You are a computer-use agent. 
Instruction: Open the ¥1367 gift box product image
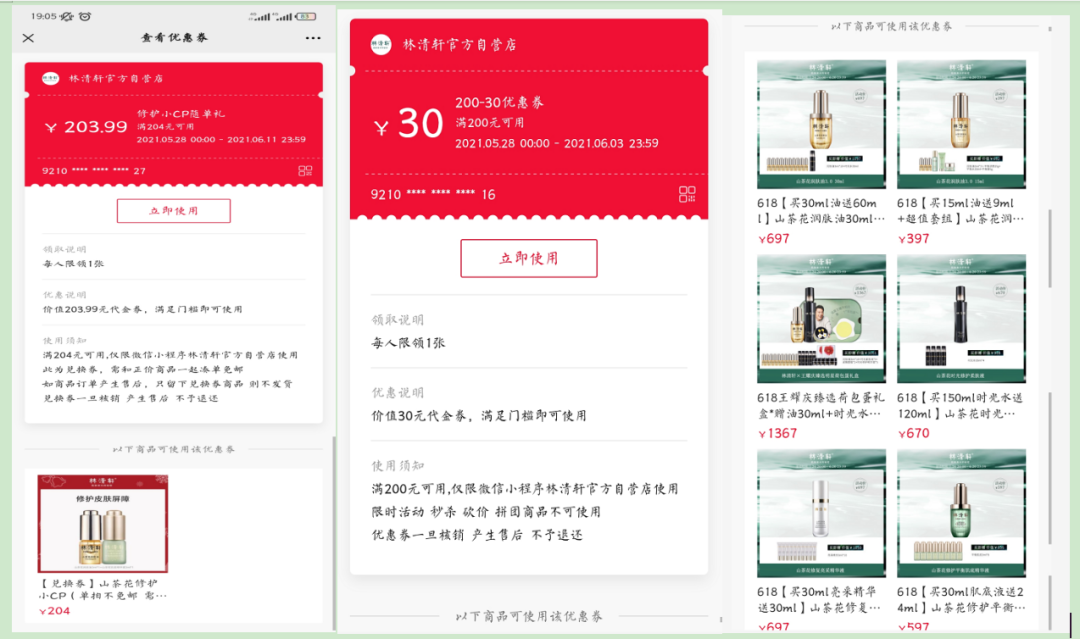(821, 319)
